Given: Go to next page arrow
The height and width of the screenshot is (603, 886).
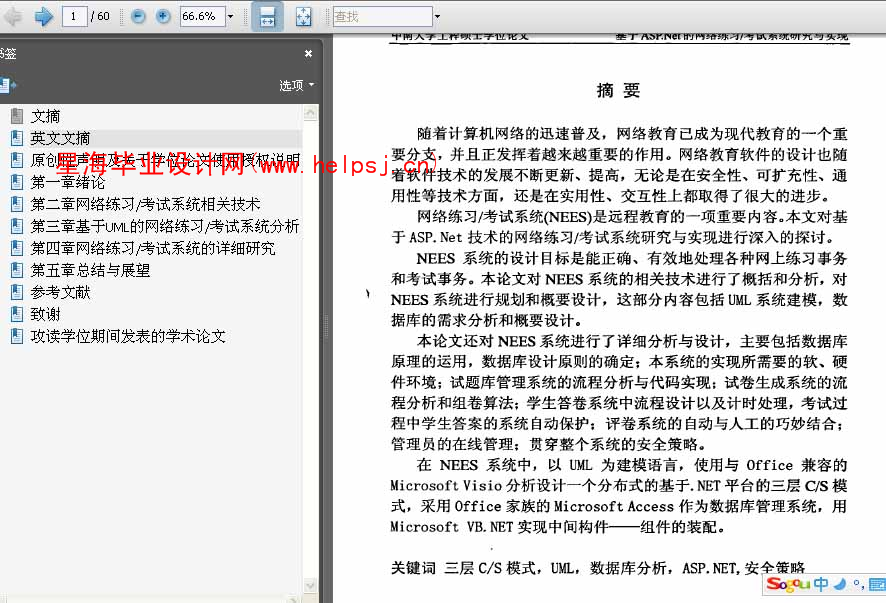Looking at the screenshot, I should (x=44, y=16).
